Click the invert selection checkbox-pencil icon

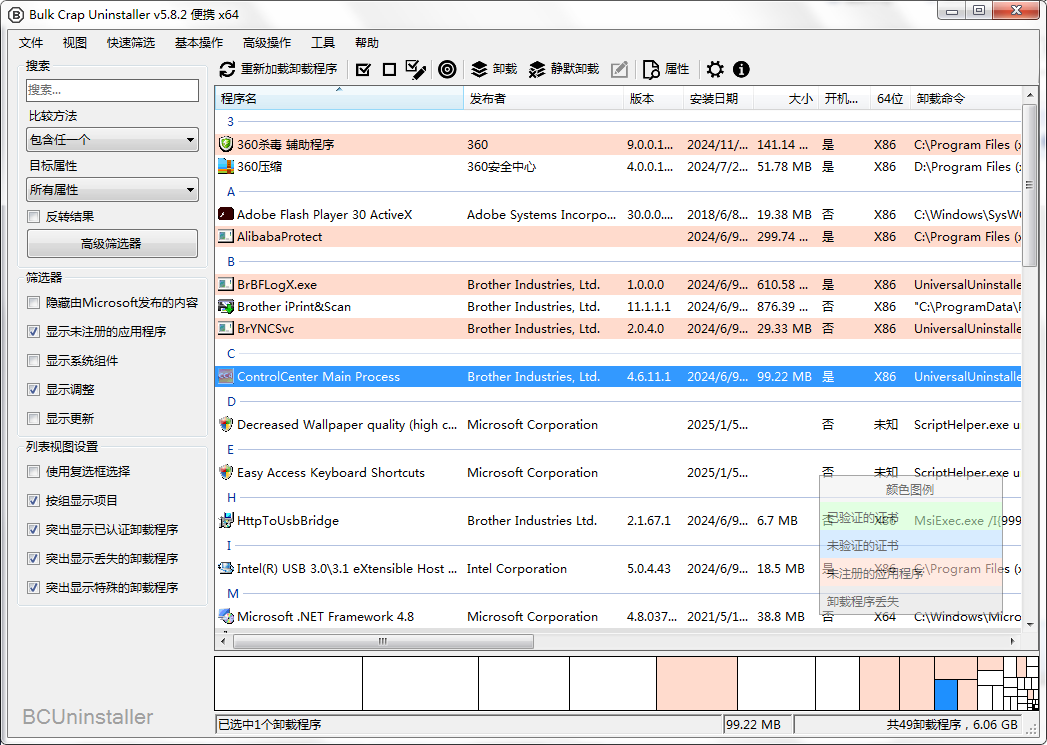pyautogui.click(x=416, y=69)
